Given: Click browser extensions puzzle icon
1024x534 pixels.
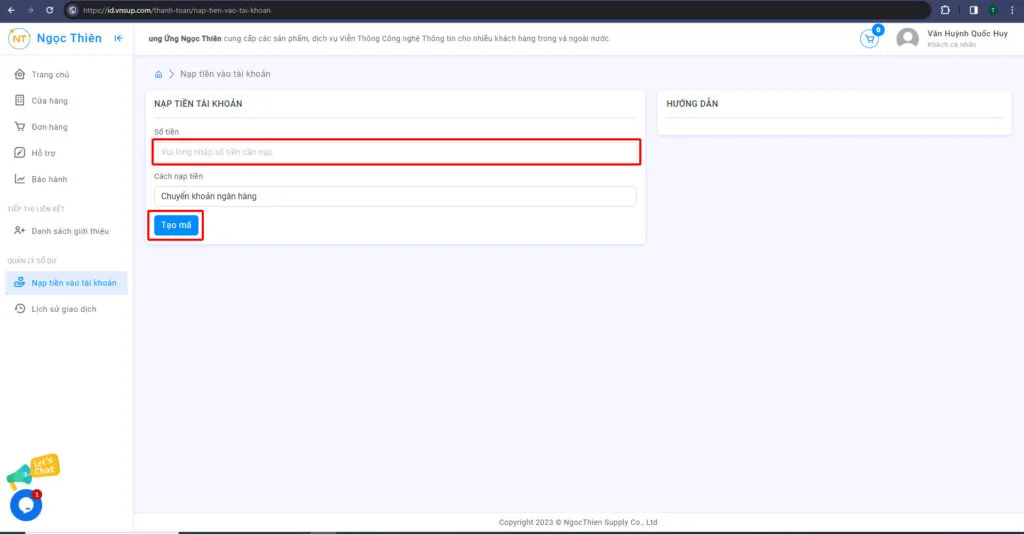Looking at the screenshot, I should (945, 10).
